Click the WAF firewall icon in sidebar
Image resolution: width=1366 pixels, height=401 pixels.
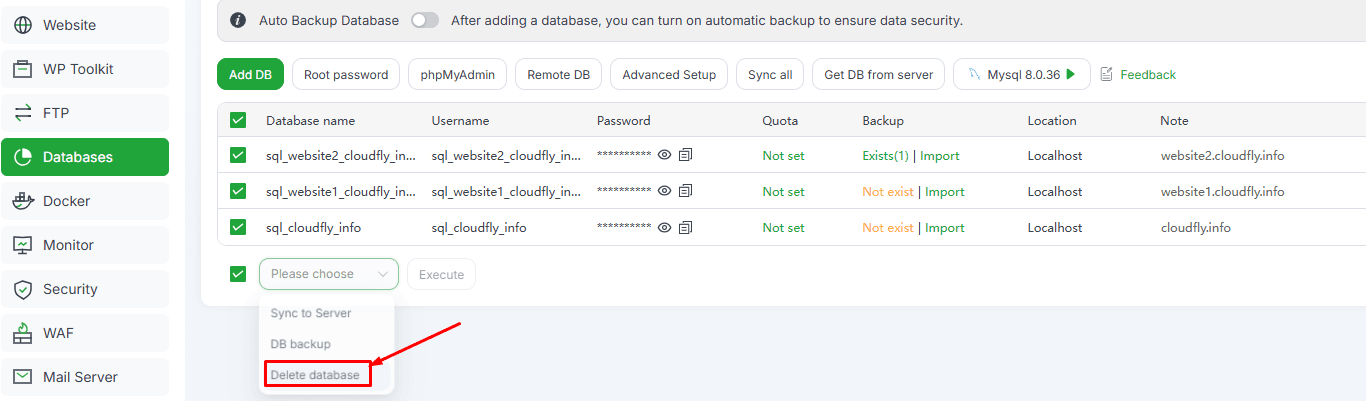pyautogui.click(x=23, y=333)
